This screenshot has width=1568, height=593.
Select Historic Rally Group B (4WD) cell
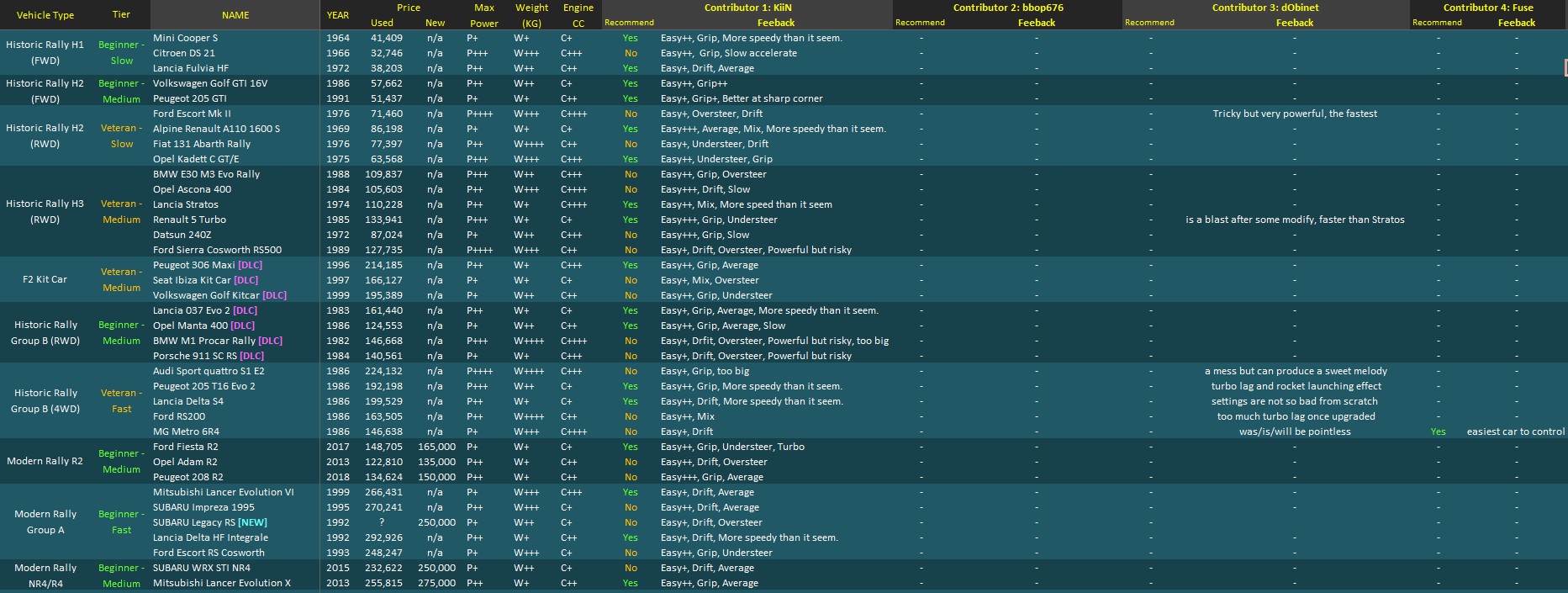point(45,401)
